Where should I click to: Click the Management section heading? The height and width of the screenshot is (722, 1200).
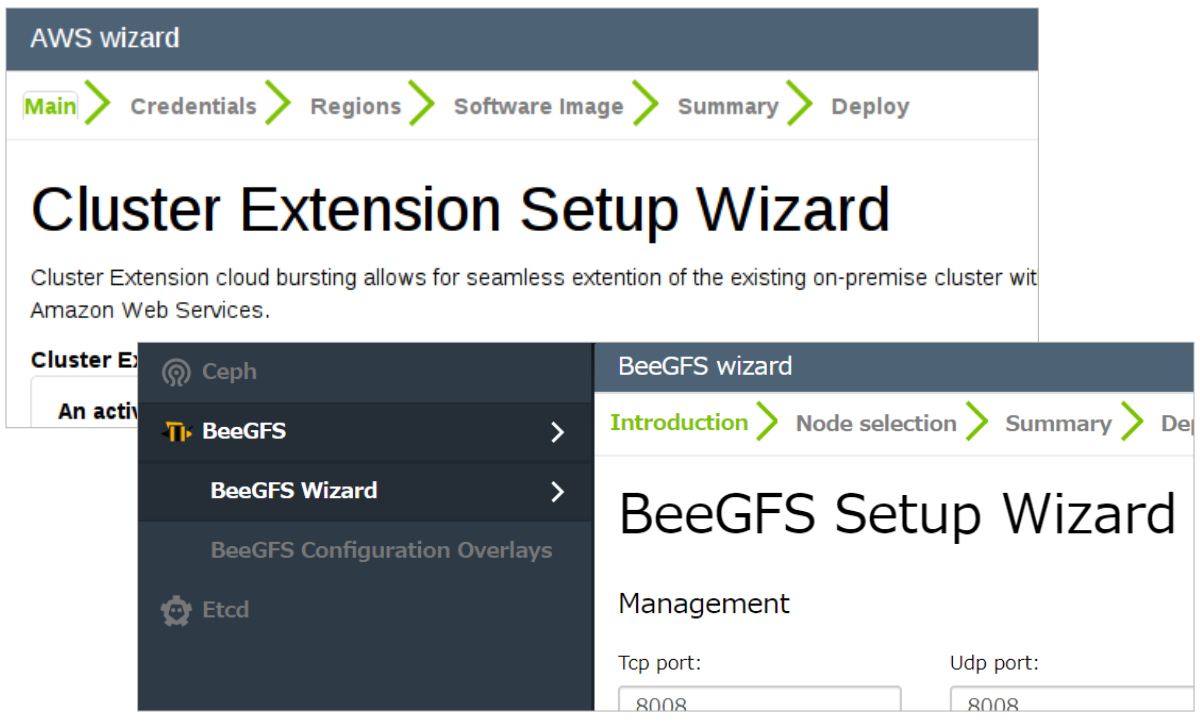click(x=704, y=603)
